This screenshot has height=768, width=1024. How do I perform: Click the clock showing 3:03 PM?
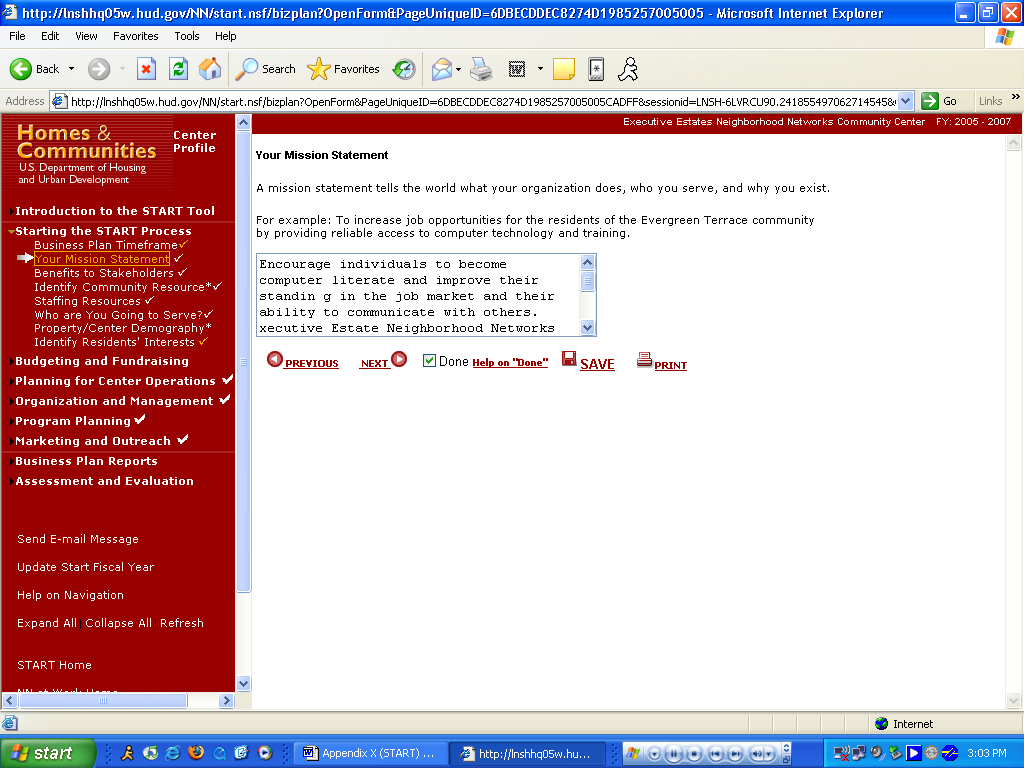pyautogui.click(x=987, y=753)
